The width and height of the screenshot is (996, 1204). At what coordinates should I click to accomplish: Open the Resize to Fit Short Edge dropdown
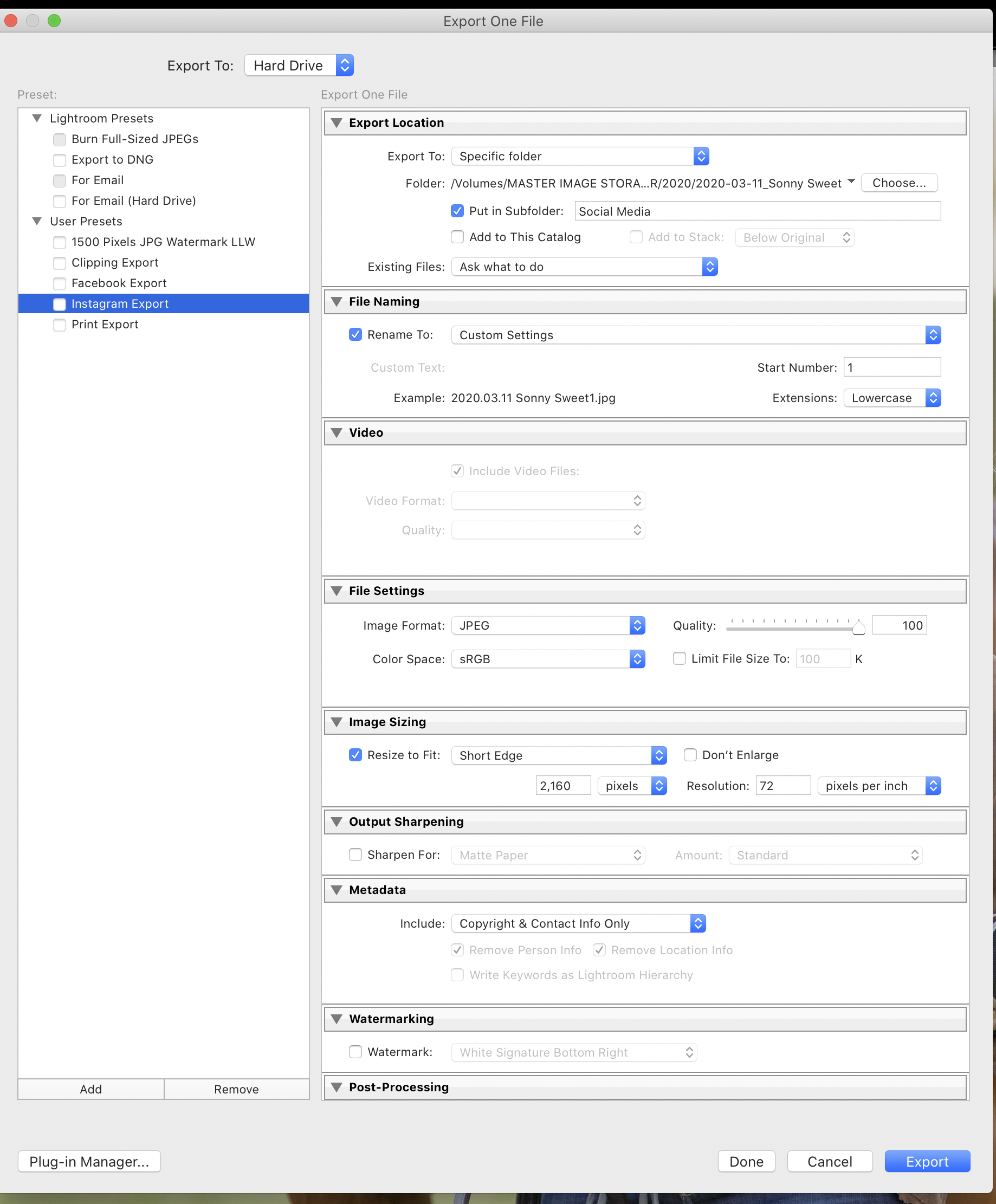[x=559, y=756]
